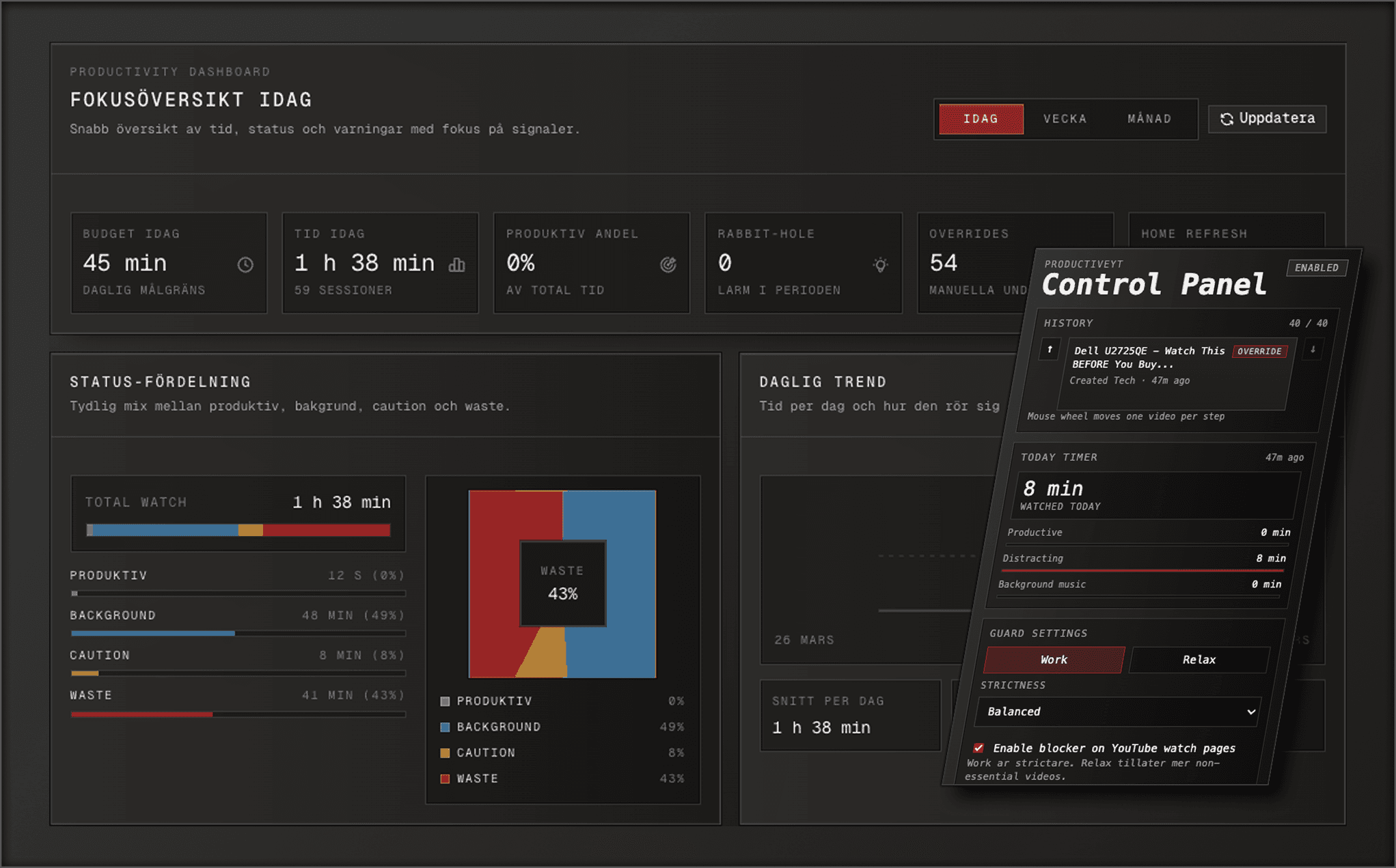Click the Snitt per dag 1 h 38 min card

tap(850, 716)
